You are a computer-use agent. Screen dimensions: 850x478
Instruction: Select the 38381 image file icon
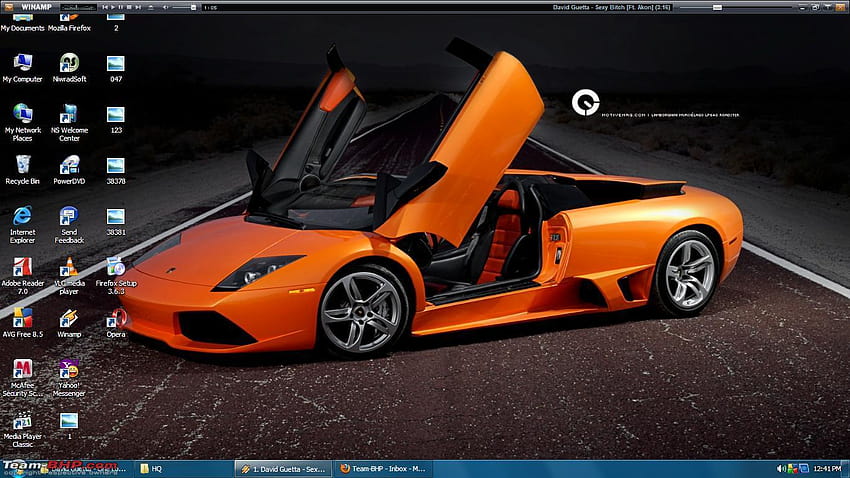click(x=115, y=222)
